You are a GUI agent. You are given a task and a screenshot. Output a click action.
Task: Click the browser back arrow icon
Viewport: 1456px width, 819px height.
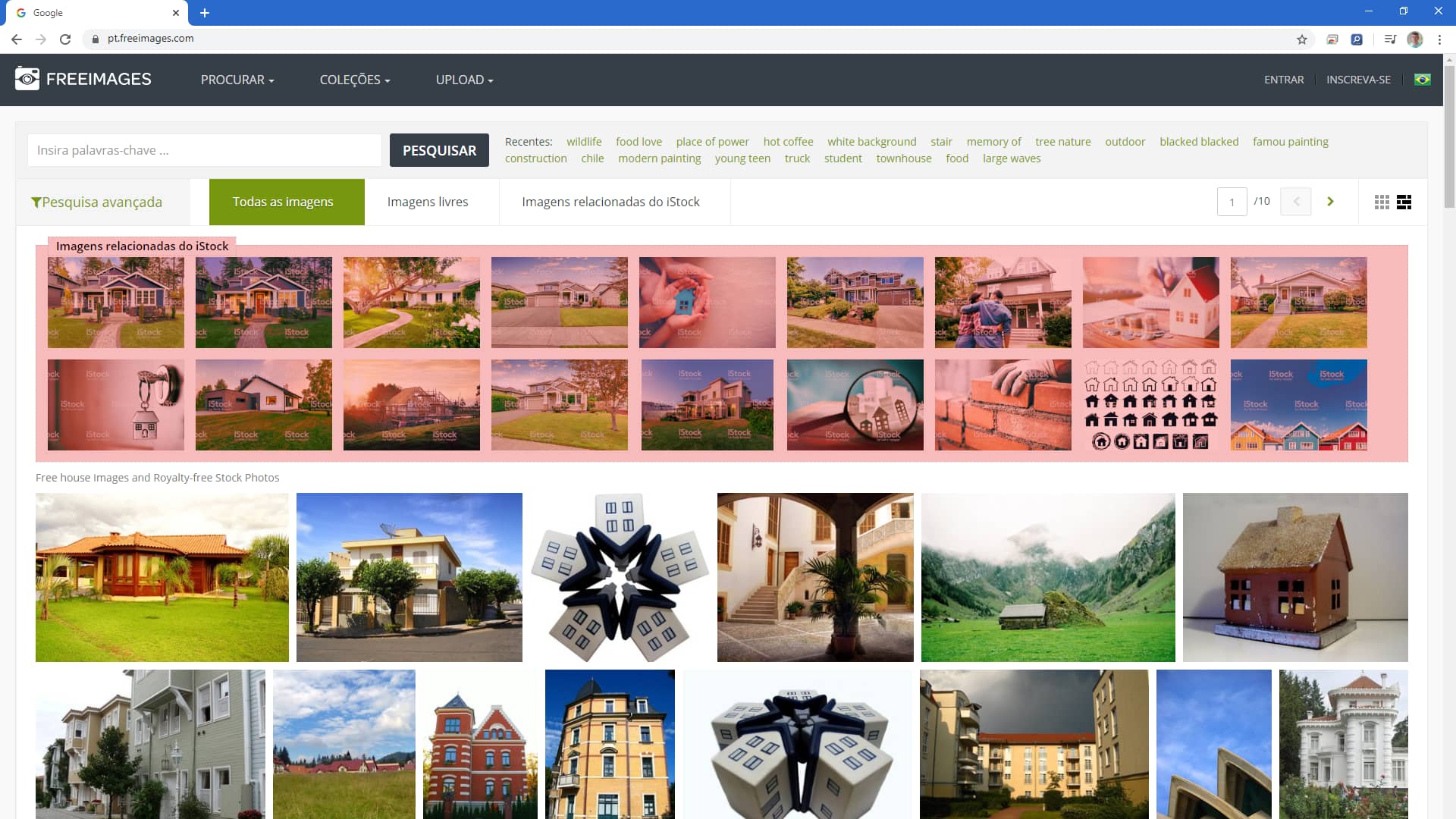pos(17,38)
